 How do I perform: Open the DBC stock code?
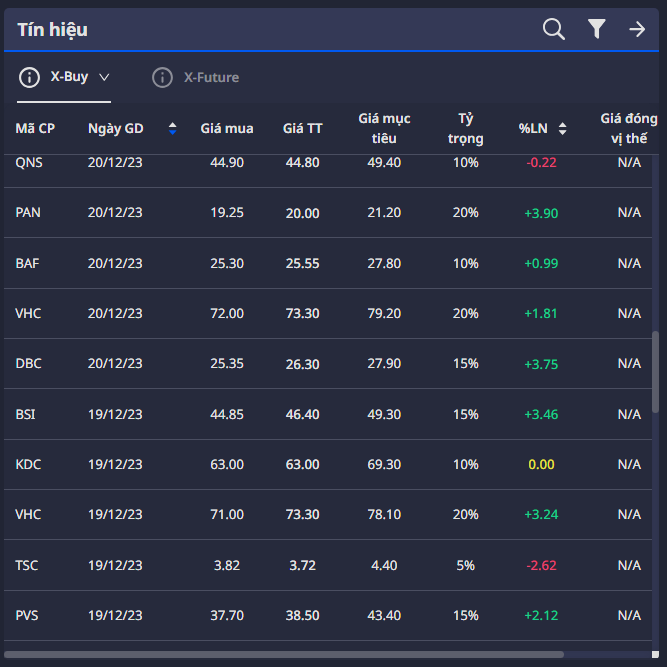point(29,364)
